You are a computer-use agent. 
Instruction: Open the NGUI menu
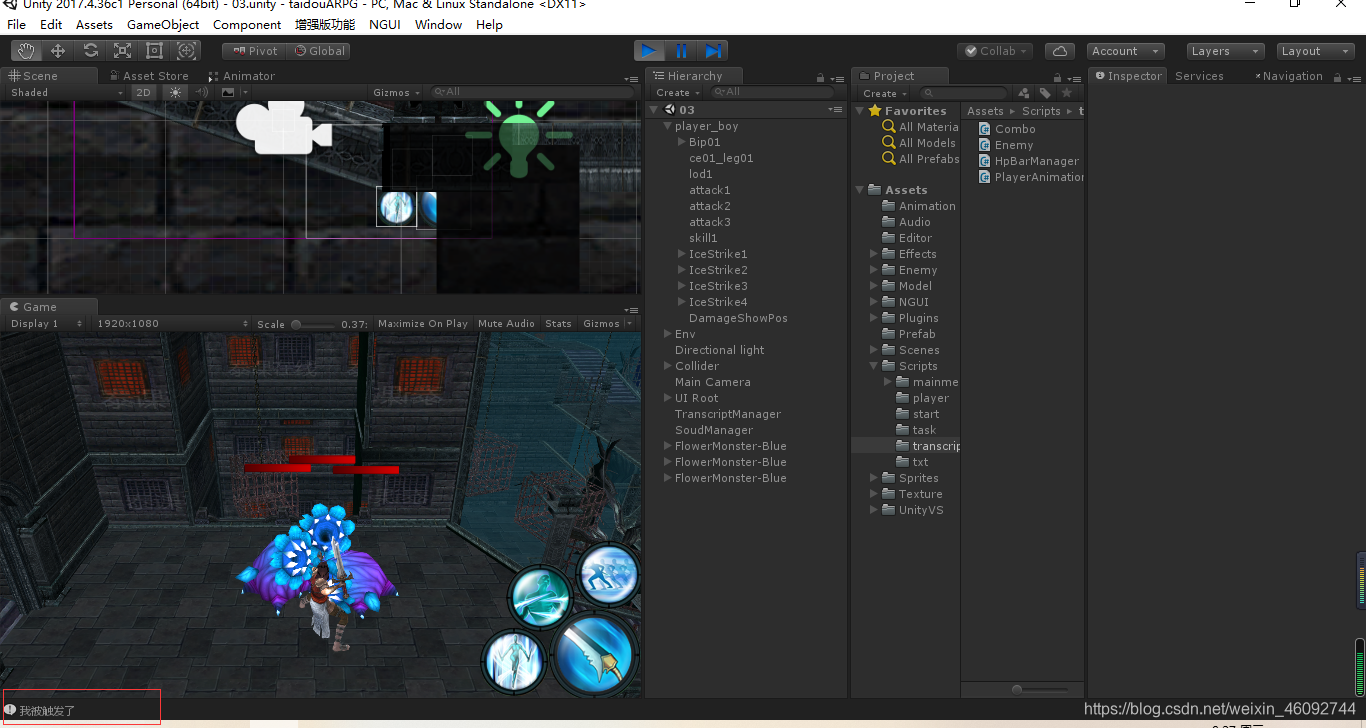point(385,24)
